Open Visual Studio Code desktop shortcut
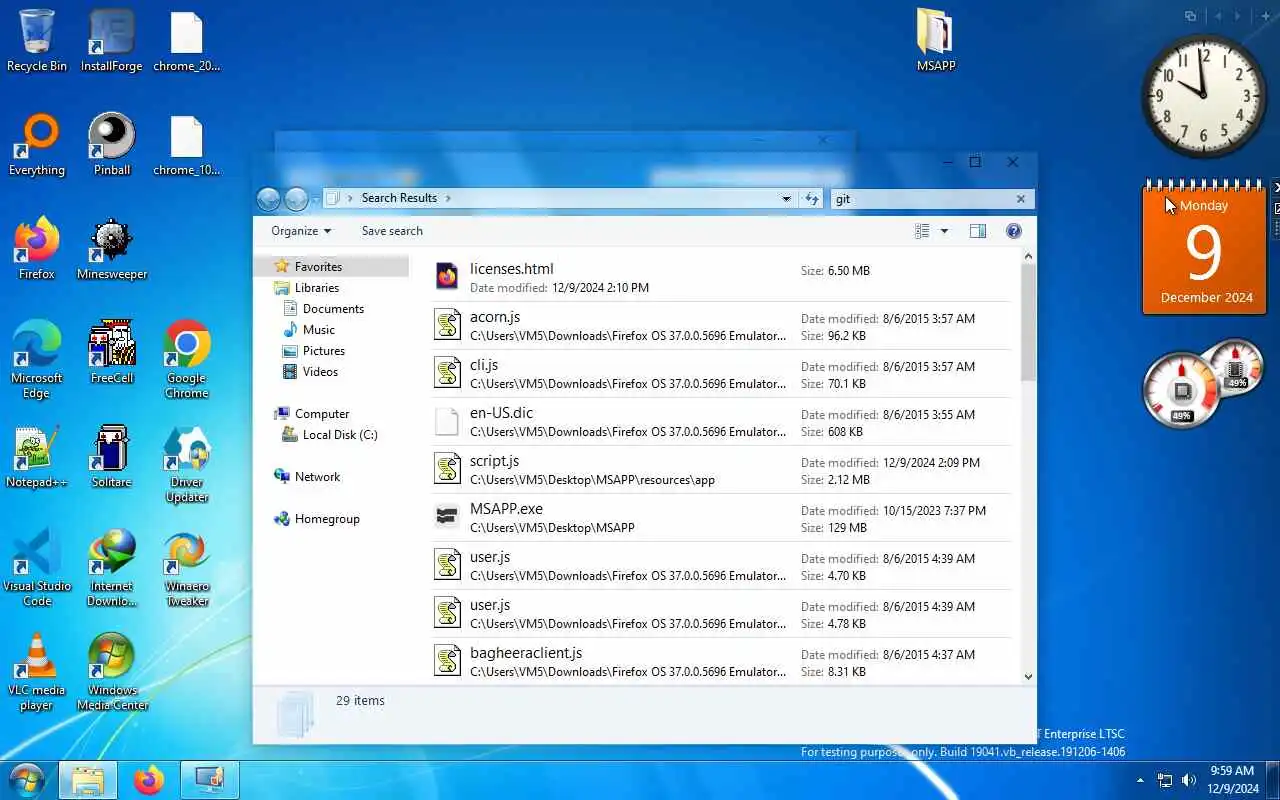This screenshot has height=800, width=1280. [x=37, y=569]
